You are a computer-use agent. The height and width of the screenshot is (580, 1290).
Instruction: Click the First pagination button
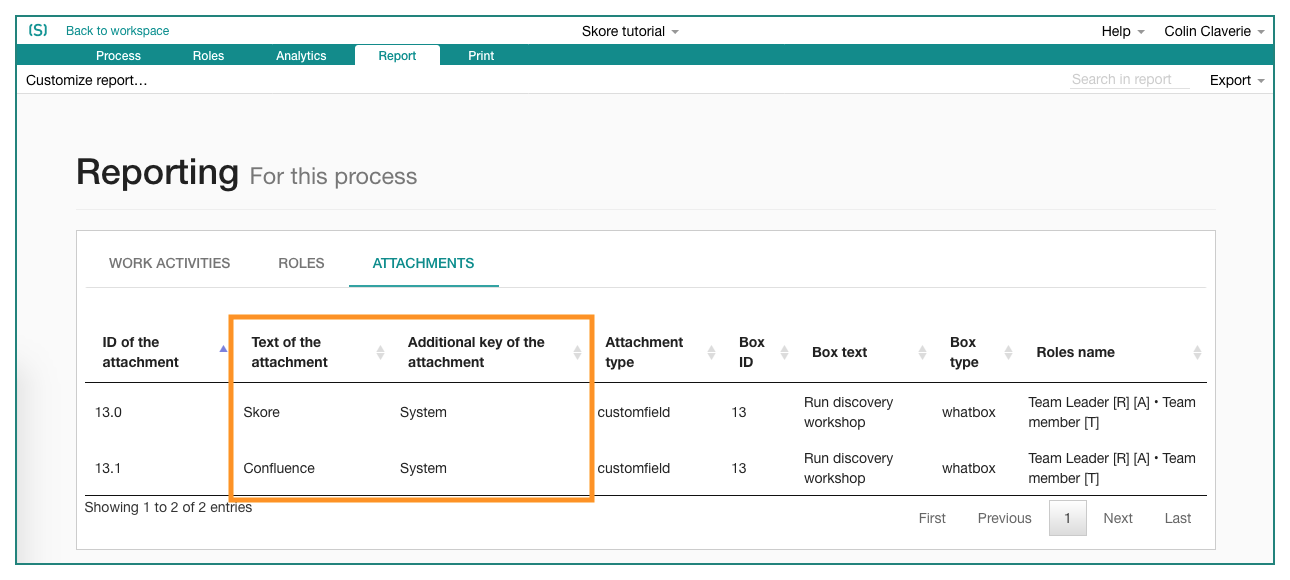pyautogui.click(x=932, y=518)
